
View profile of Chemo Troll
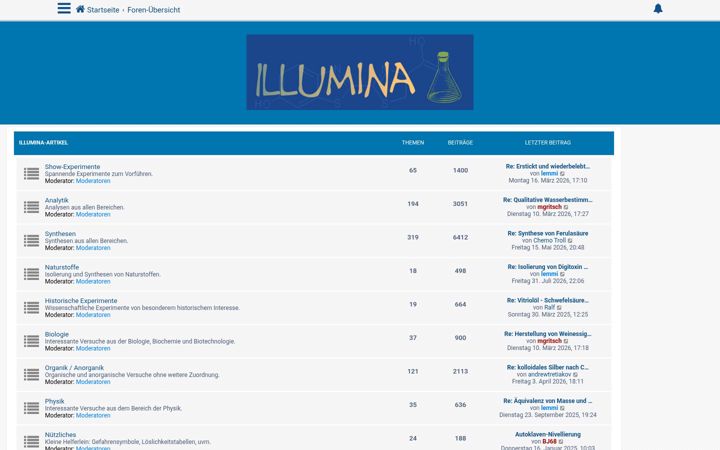pyautogui.click(x=550, y=241)
